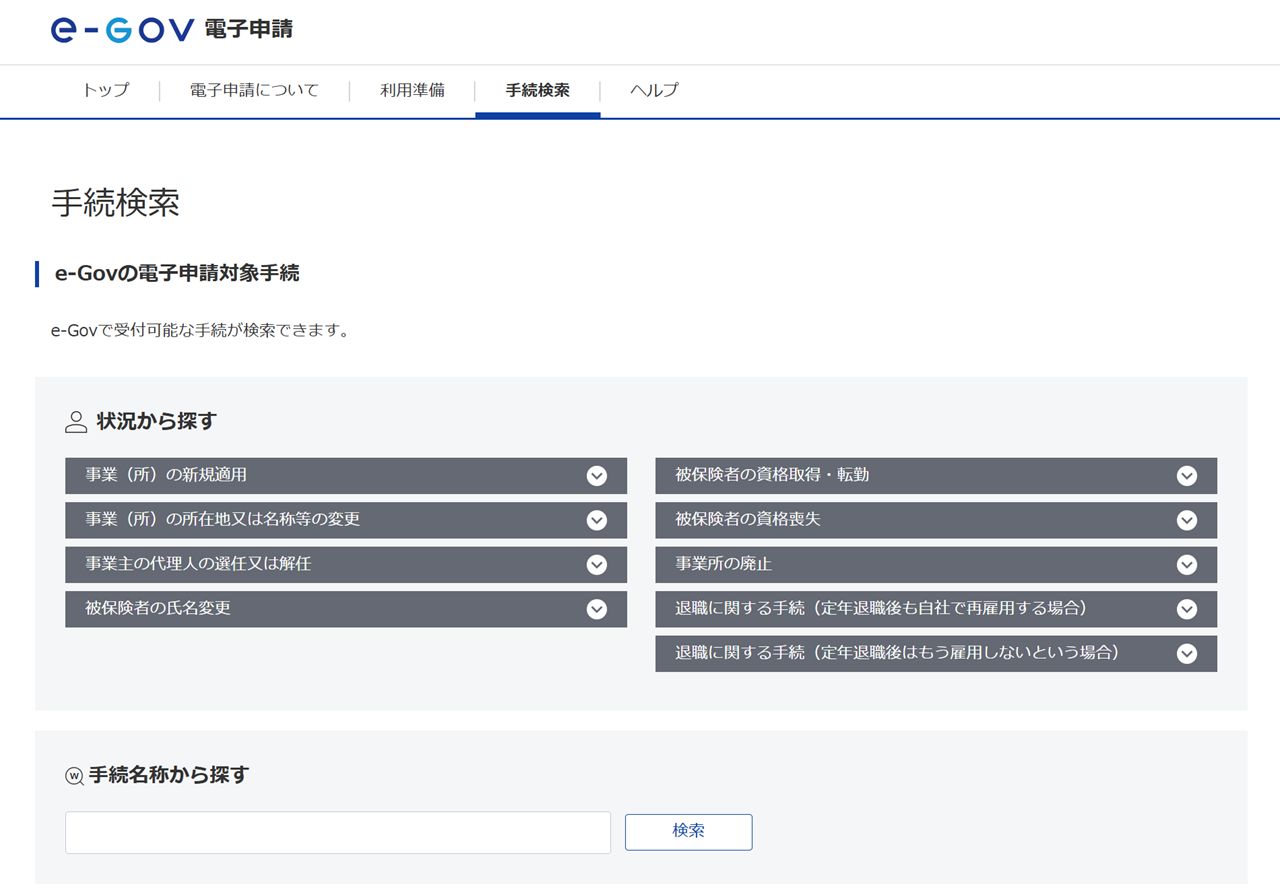Click the search icon beside 手続名称から探す
Image resolution: width=1280 pixels, height=895 pixels.
pyautogui.click(x=74, y=776)
